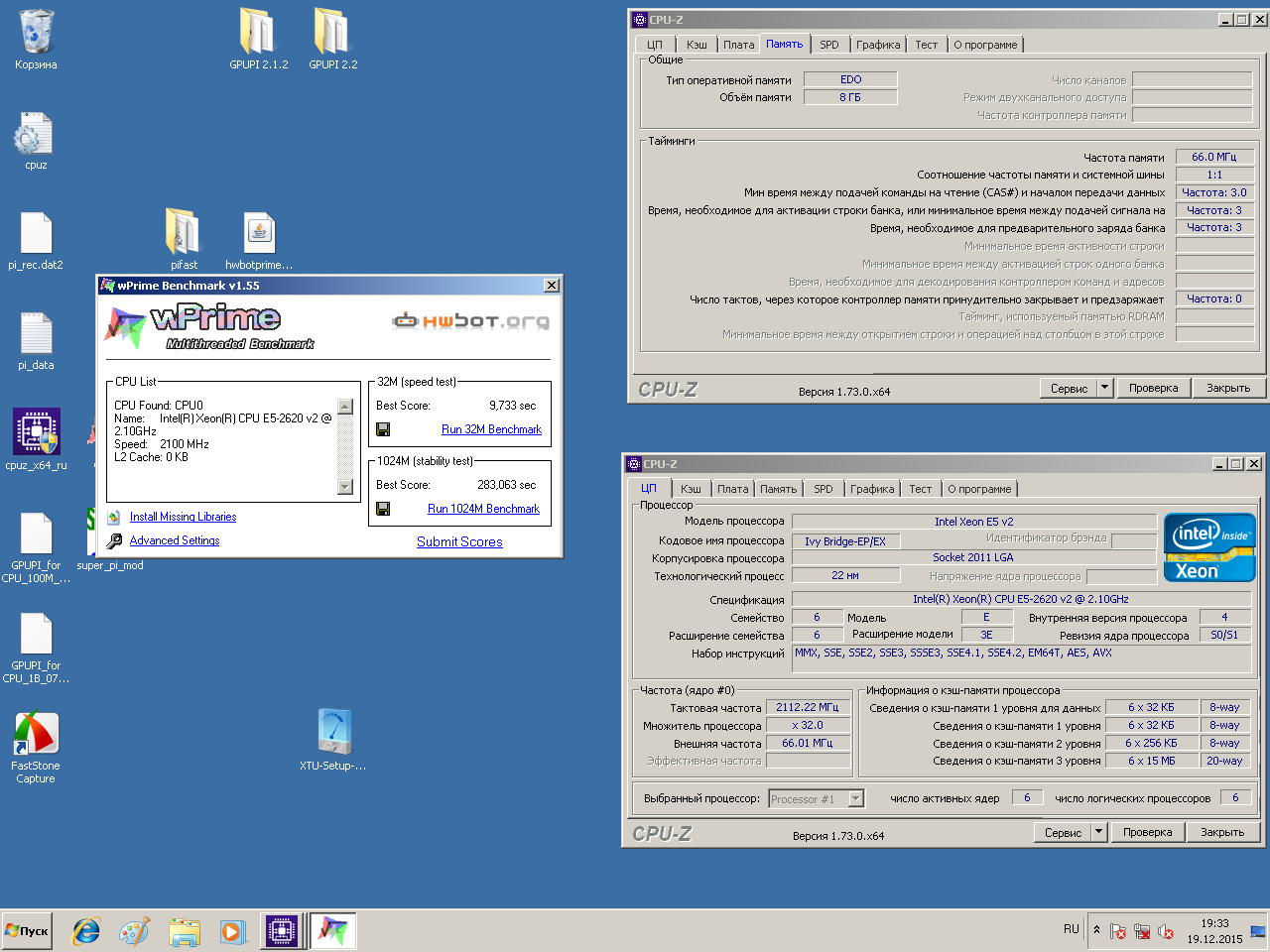
Task: Run the 32M Benchmark
Action: (491, 429)
